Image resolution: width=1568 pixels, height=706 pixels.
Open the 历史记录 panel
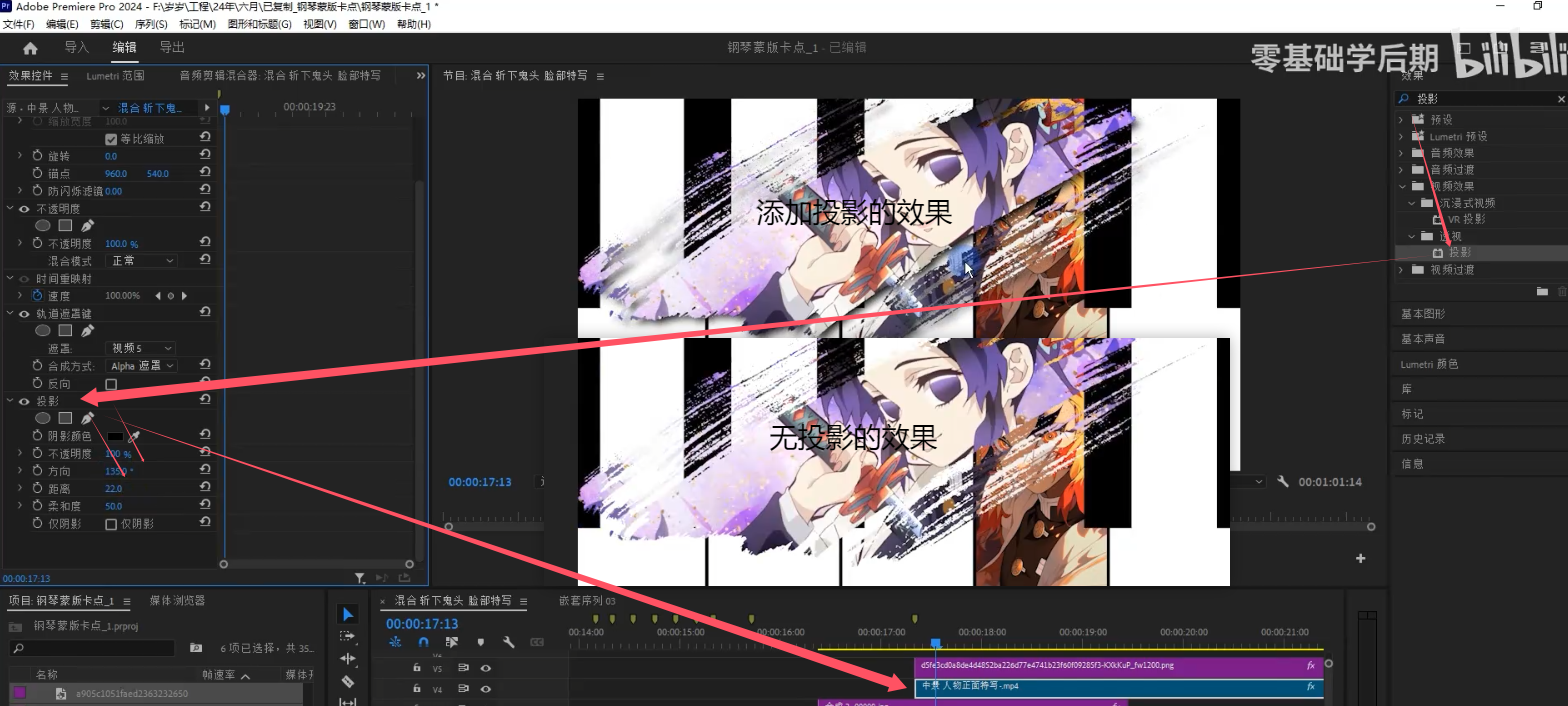click(x=1422, y=439)
